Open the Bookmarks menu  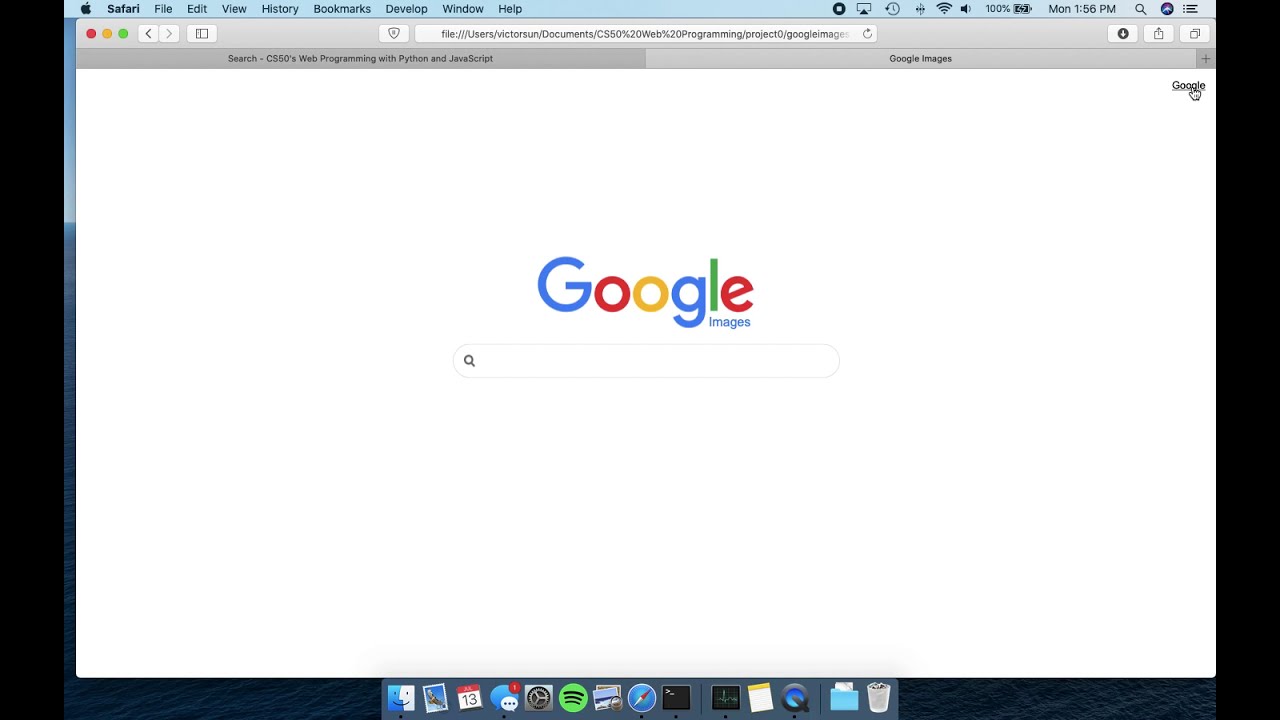pos(342,9)
